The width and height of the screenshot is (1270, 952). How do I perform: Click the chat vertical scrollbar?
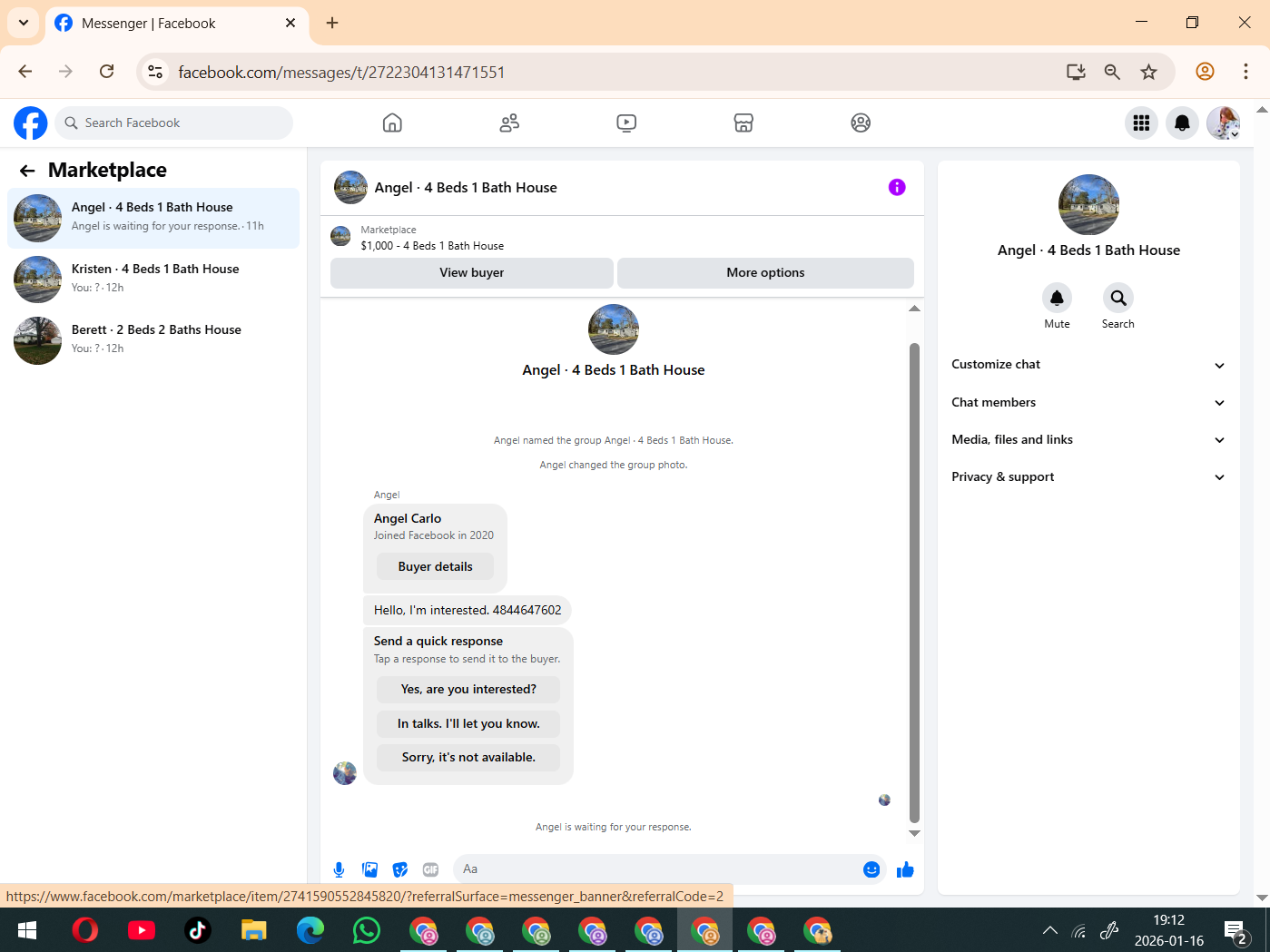(x=914, y=583)
